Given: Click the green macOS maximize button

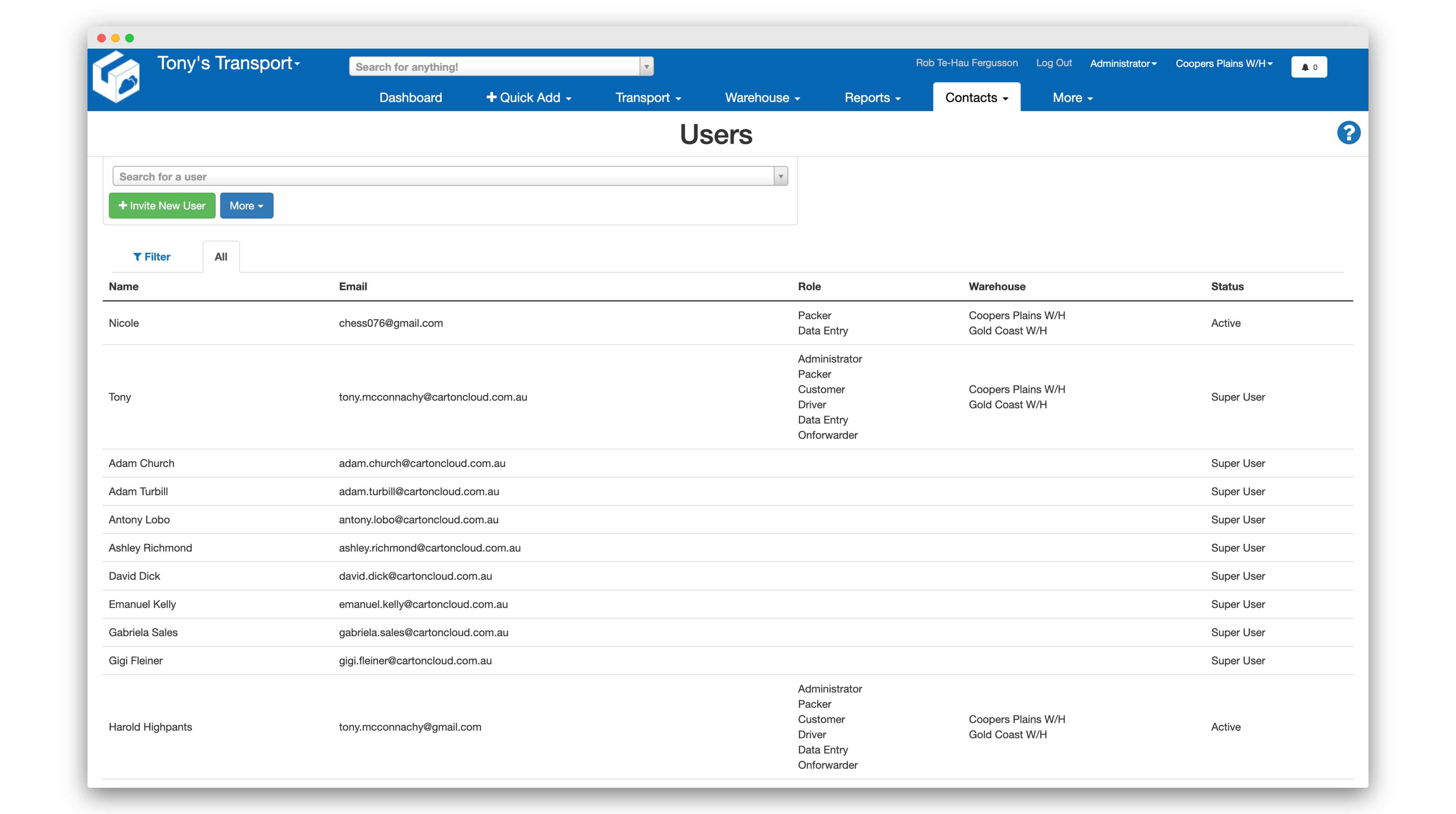Looking at the screenshot, I should click(129, 38).
